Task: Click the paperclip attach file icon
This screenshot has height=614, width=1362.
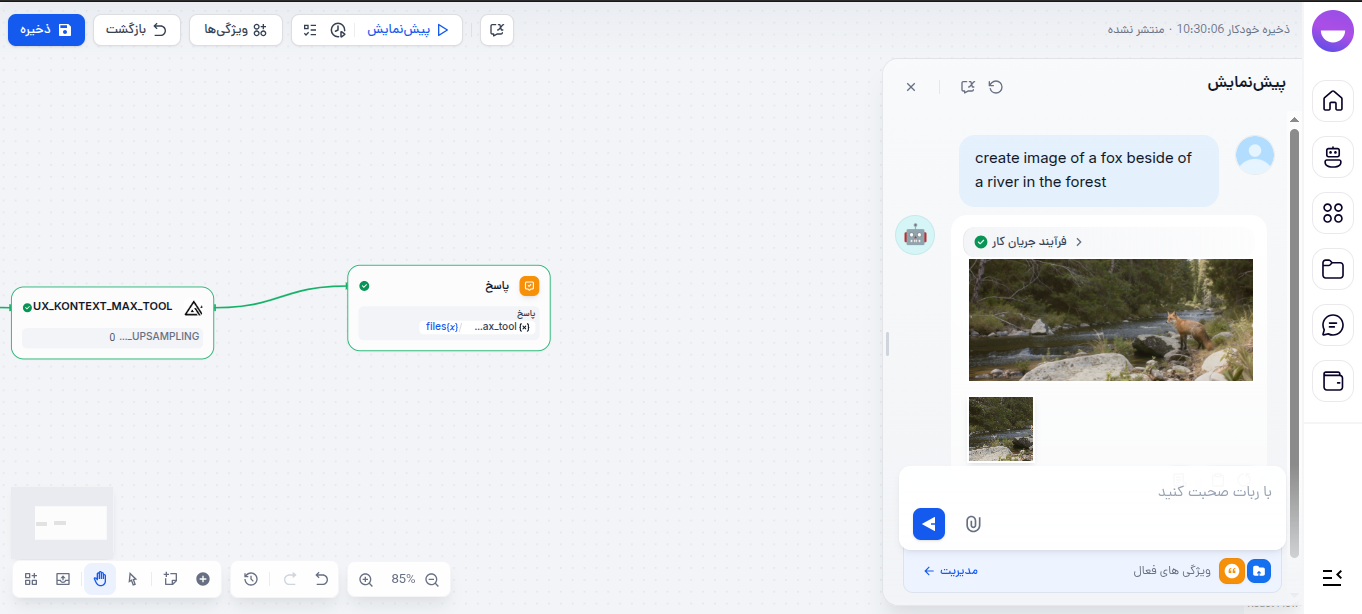Action: [x=973, y=523]
